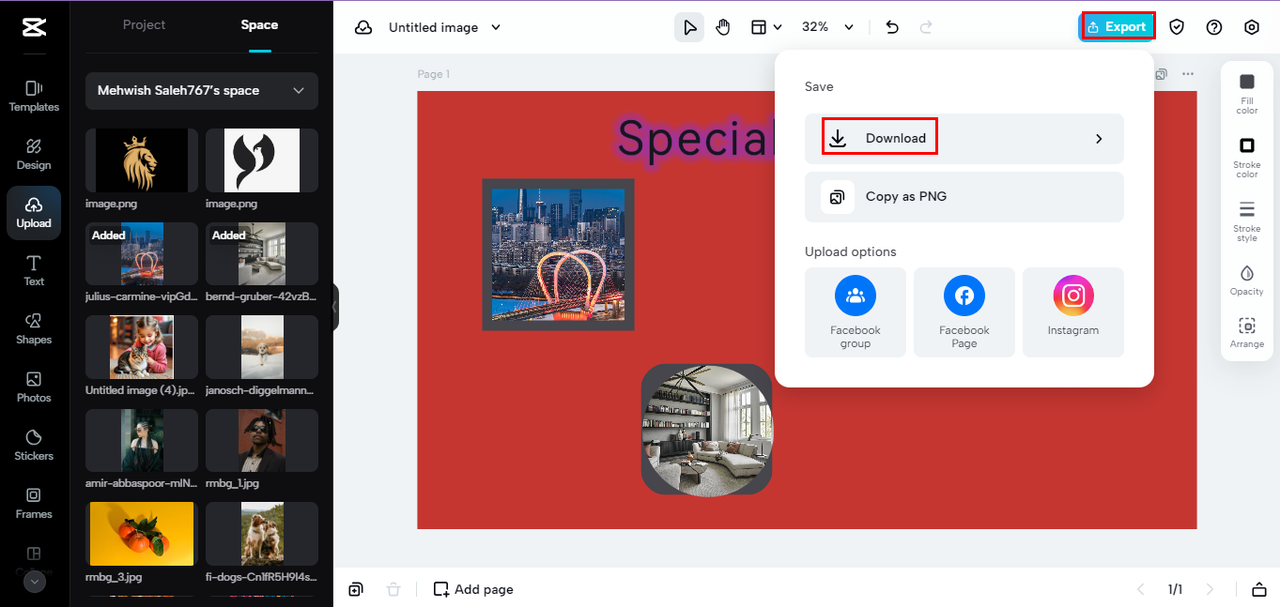Click the delete page trash icon

click(394, 589)
